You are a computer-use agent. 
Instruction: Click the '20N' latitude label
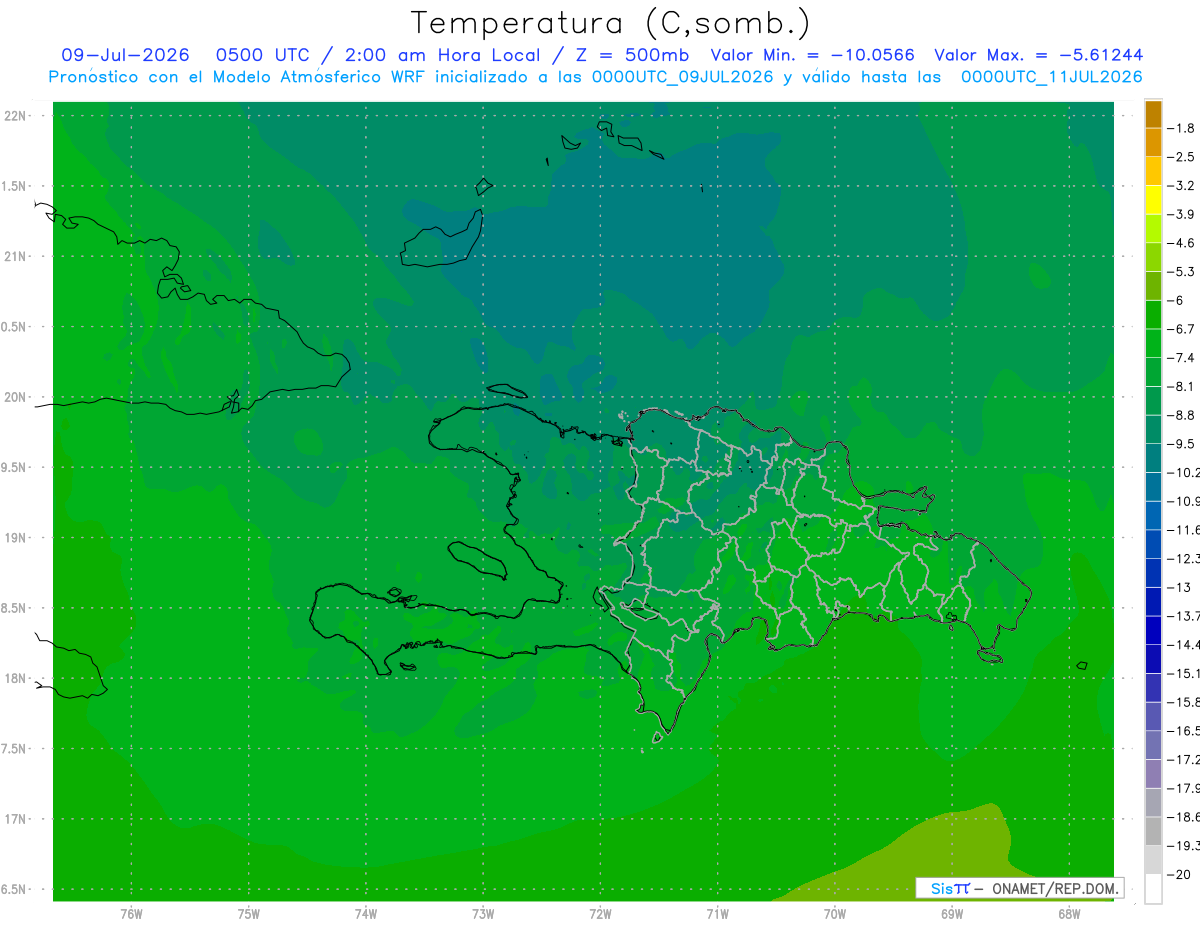click(x=14, y=397)
